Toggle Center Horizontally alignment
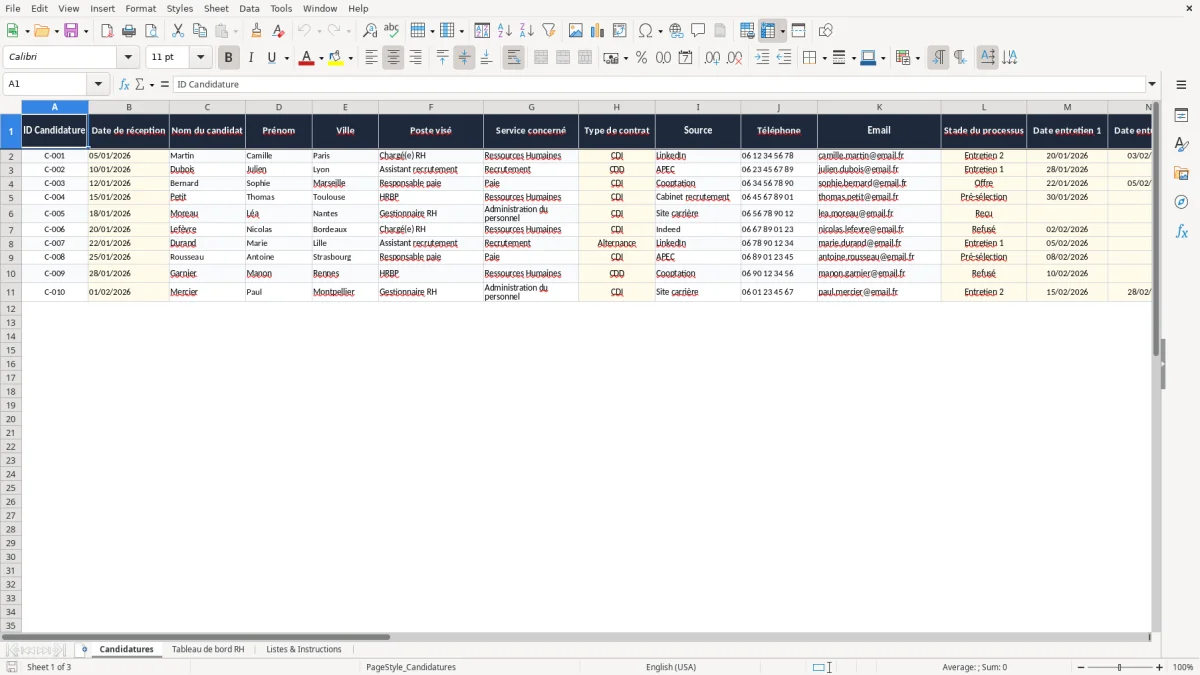 coord(393,58)
